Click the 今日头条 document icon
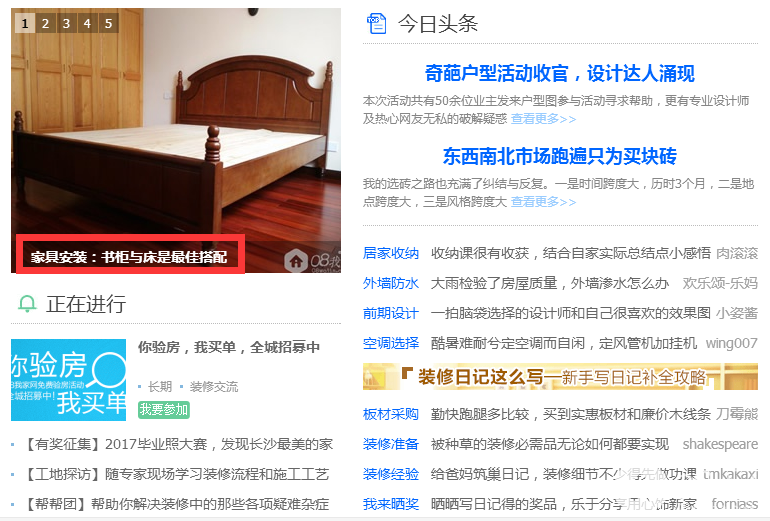Viewport: 770px width, 521px height. [x=377, y=24]
